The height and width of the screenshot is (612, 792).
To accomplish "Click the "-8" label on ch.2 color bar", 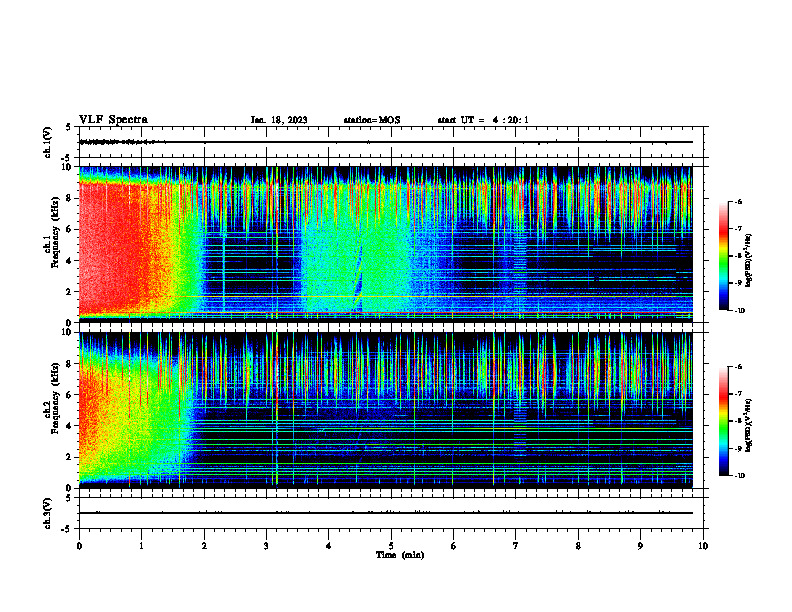I will 738,421.
